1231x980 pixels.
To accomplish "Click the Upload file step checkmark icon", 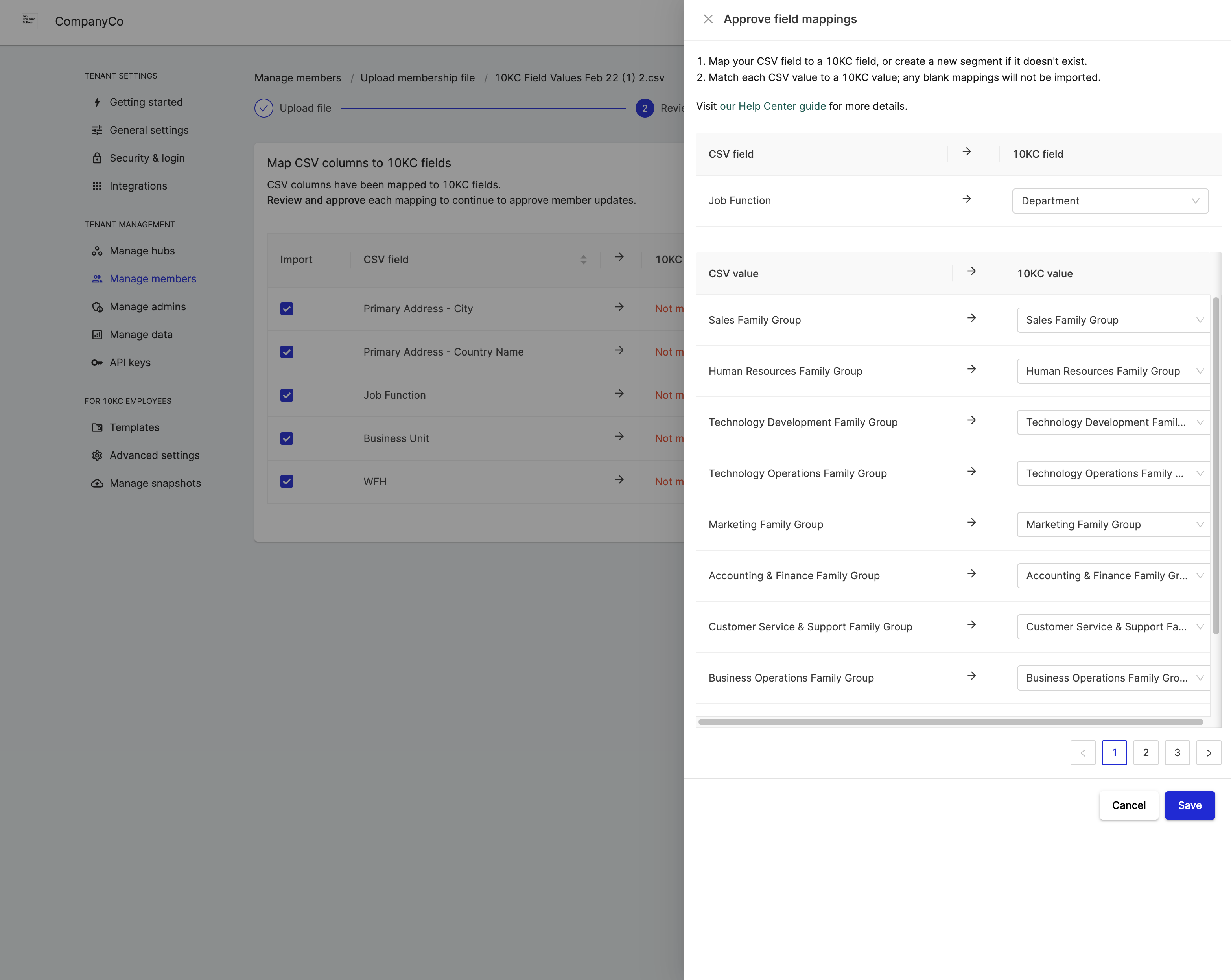I will (x=264, y=108).
